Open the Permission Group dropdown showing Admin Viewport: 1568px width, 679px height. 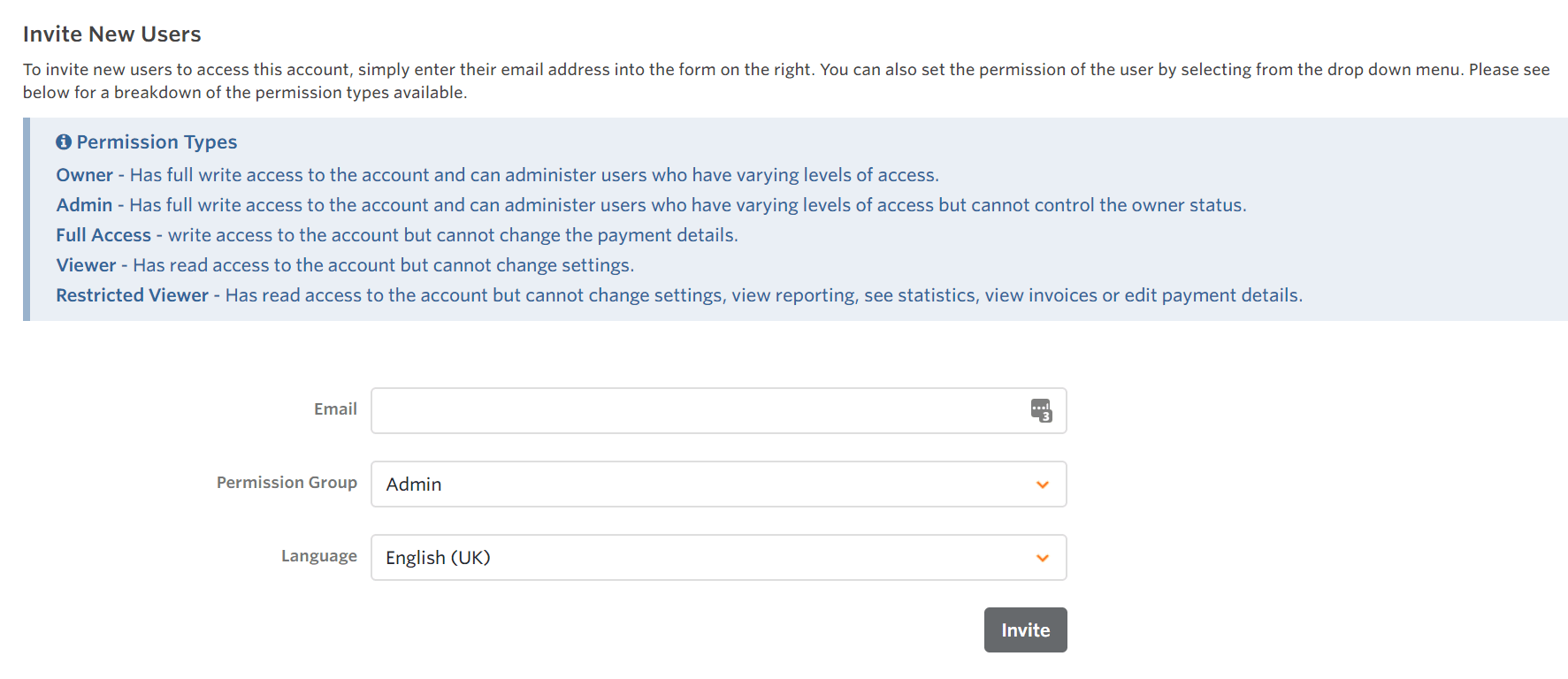pyautogui.click(x=708, y=484)
